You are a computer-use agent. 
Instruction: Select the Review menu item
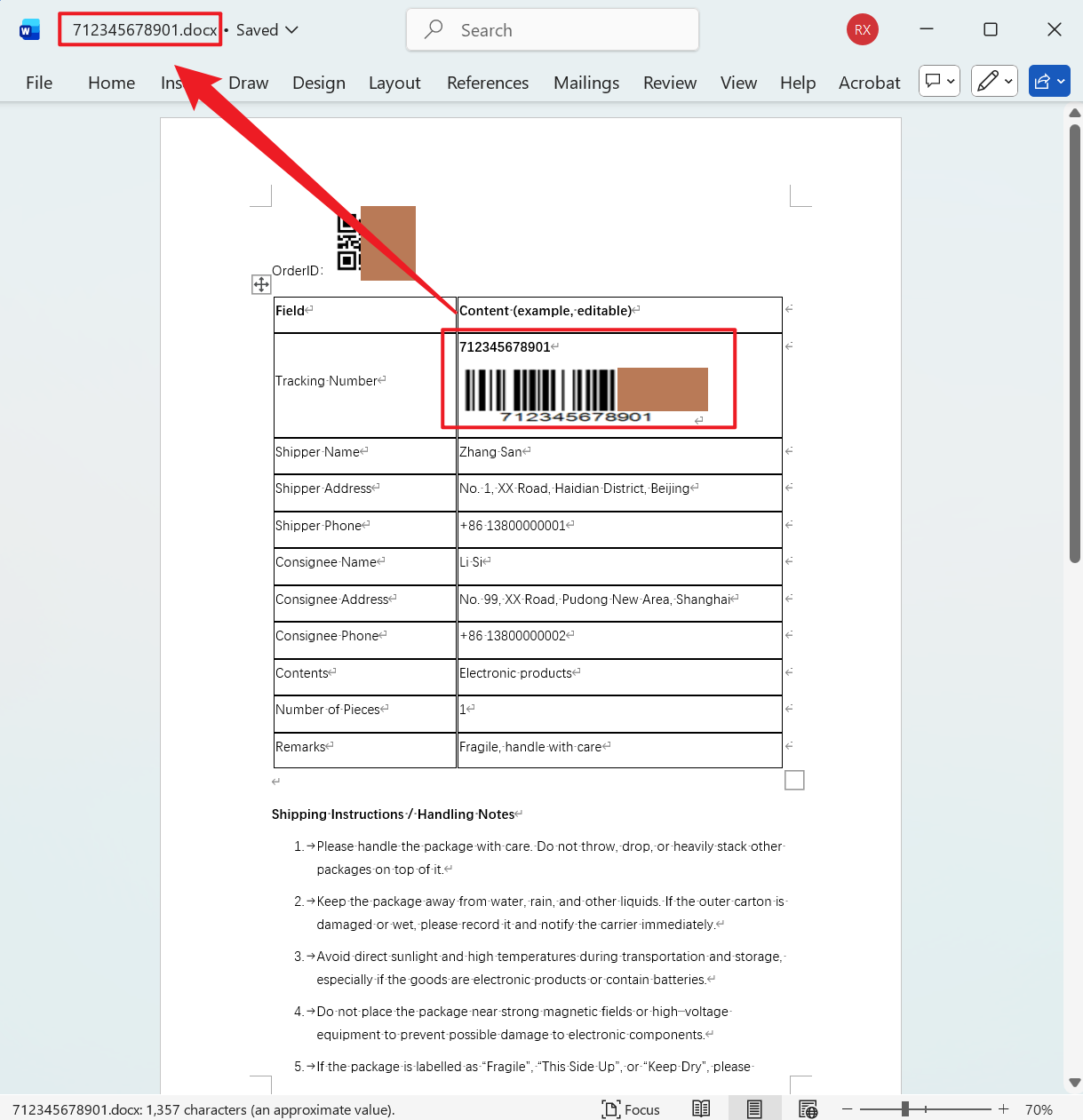pos(670,83)
